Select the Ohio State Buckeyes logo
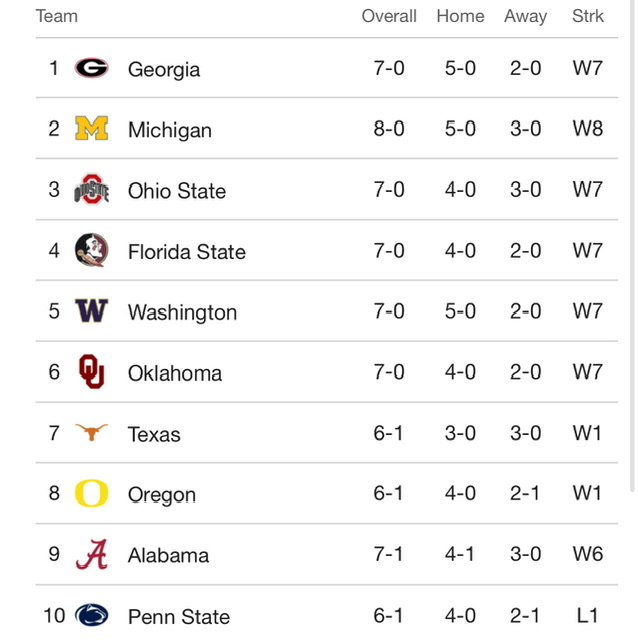The width and height of the screenshot is (638, 640). click(x=91, y=189)
